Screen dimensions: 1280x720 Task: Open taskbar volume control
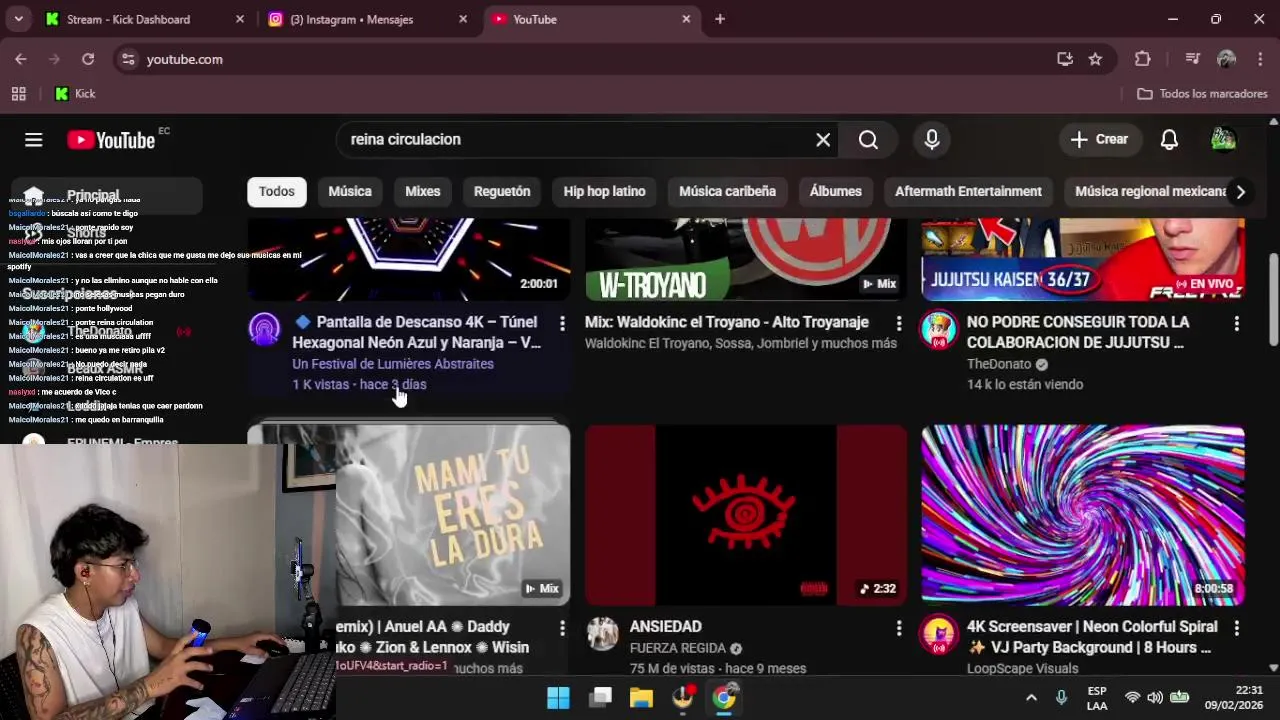pyautogui.click(x=1155, y=698)
